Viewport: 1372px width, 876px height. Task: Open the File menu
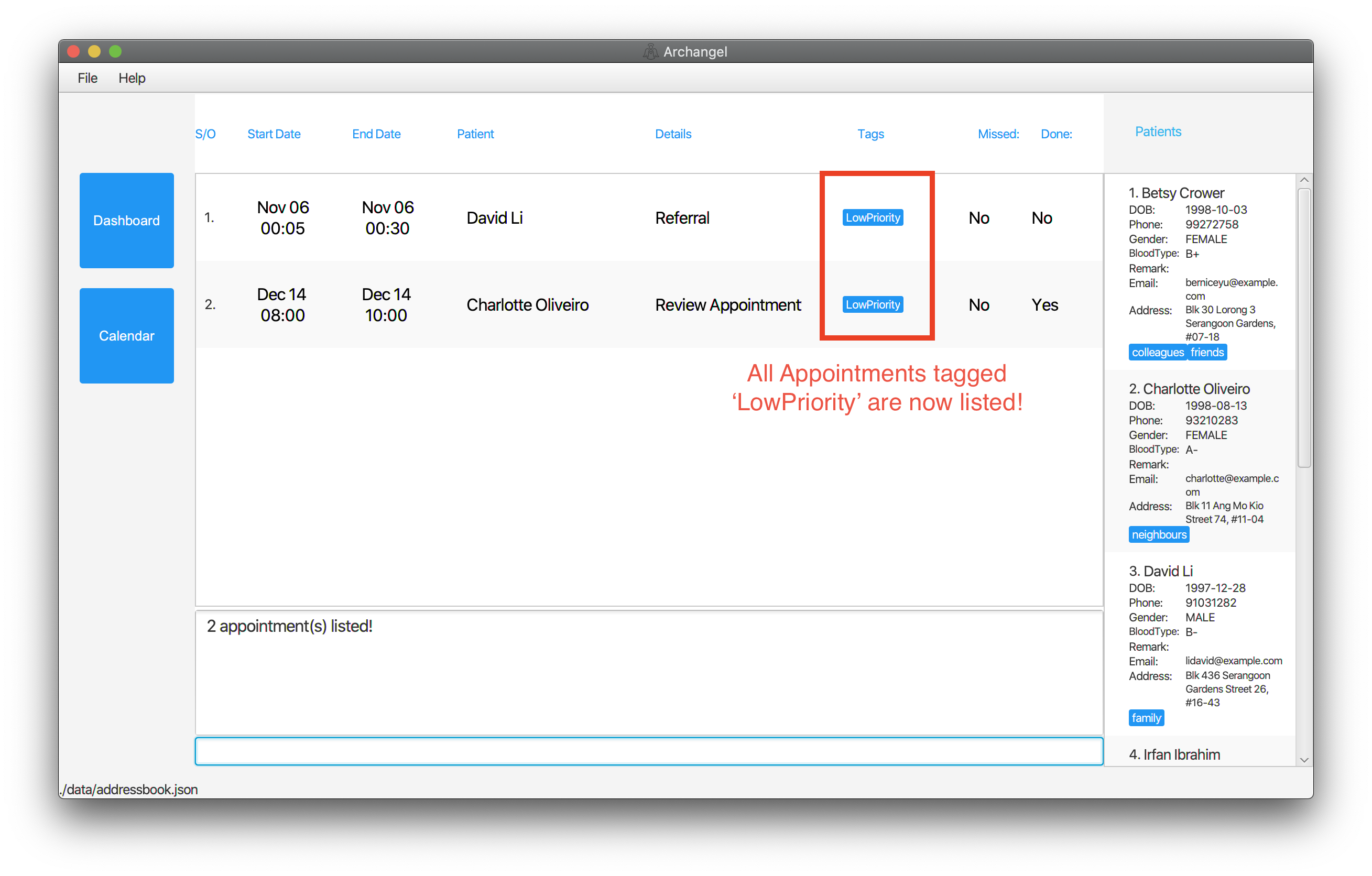click(87, 78)
